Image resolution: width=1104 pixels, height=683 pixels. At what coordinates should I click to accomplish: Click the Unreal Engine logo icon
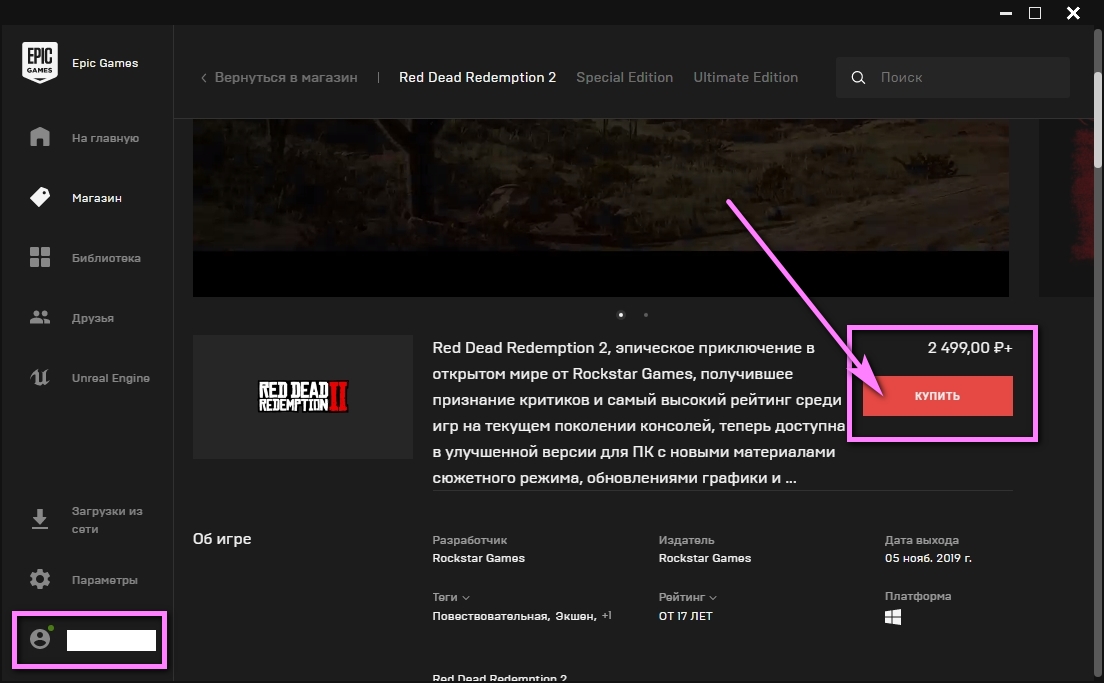point(40,378)
